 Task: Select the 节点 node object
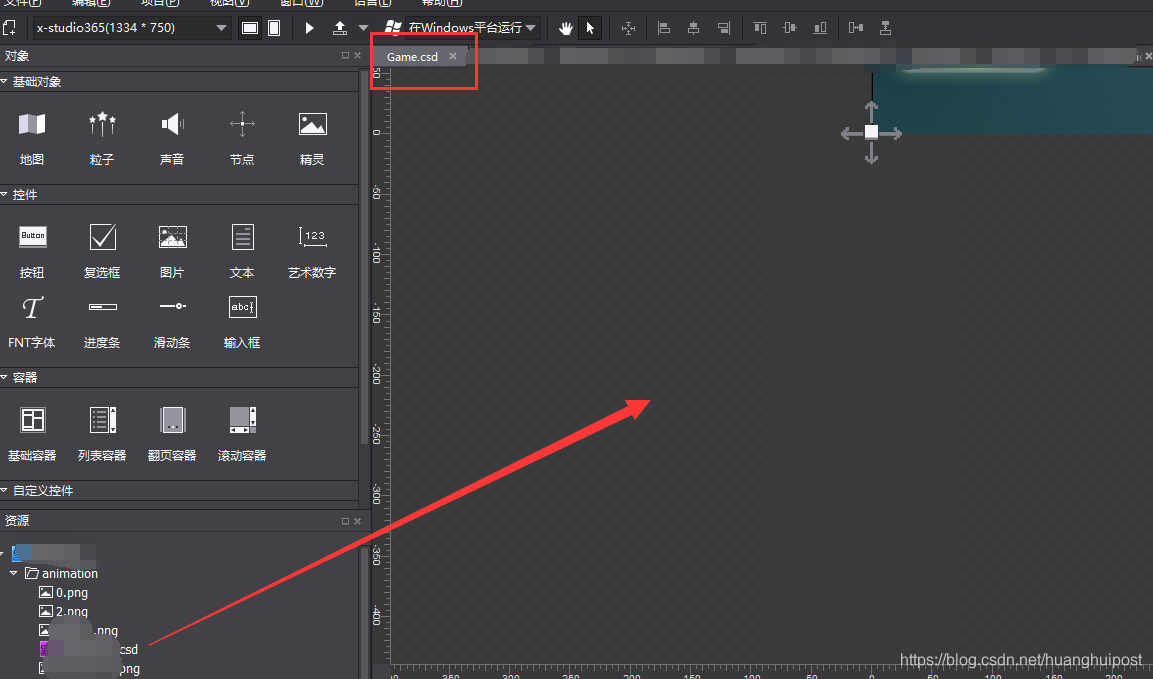[x=242, y=138]
